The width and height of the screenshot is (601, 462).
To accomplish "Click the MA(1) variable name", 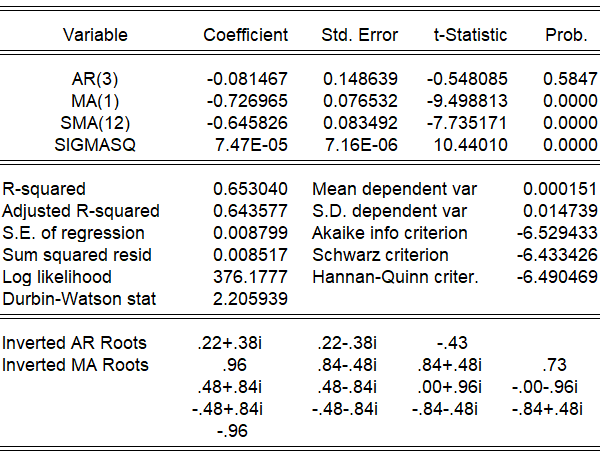I will tap(95, 101).
